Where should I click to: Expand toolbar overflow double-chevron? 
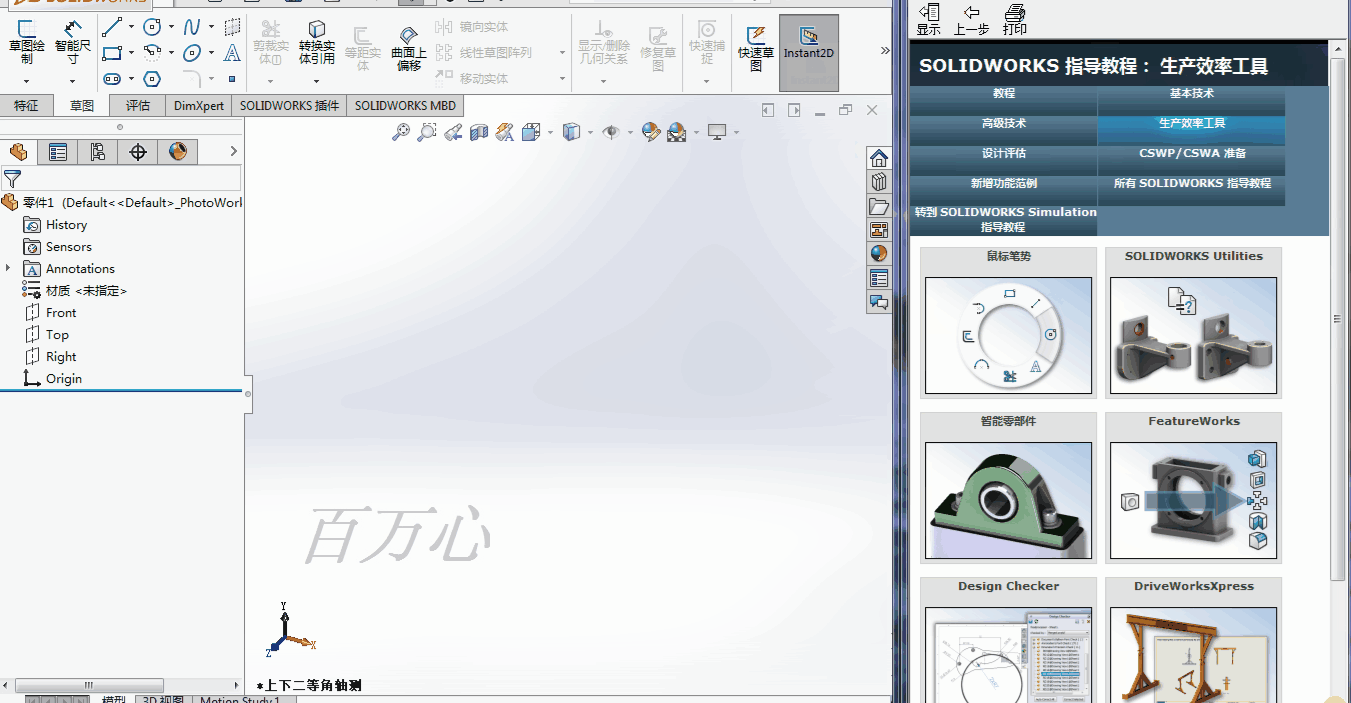tap(884, 50)
